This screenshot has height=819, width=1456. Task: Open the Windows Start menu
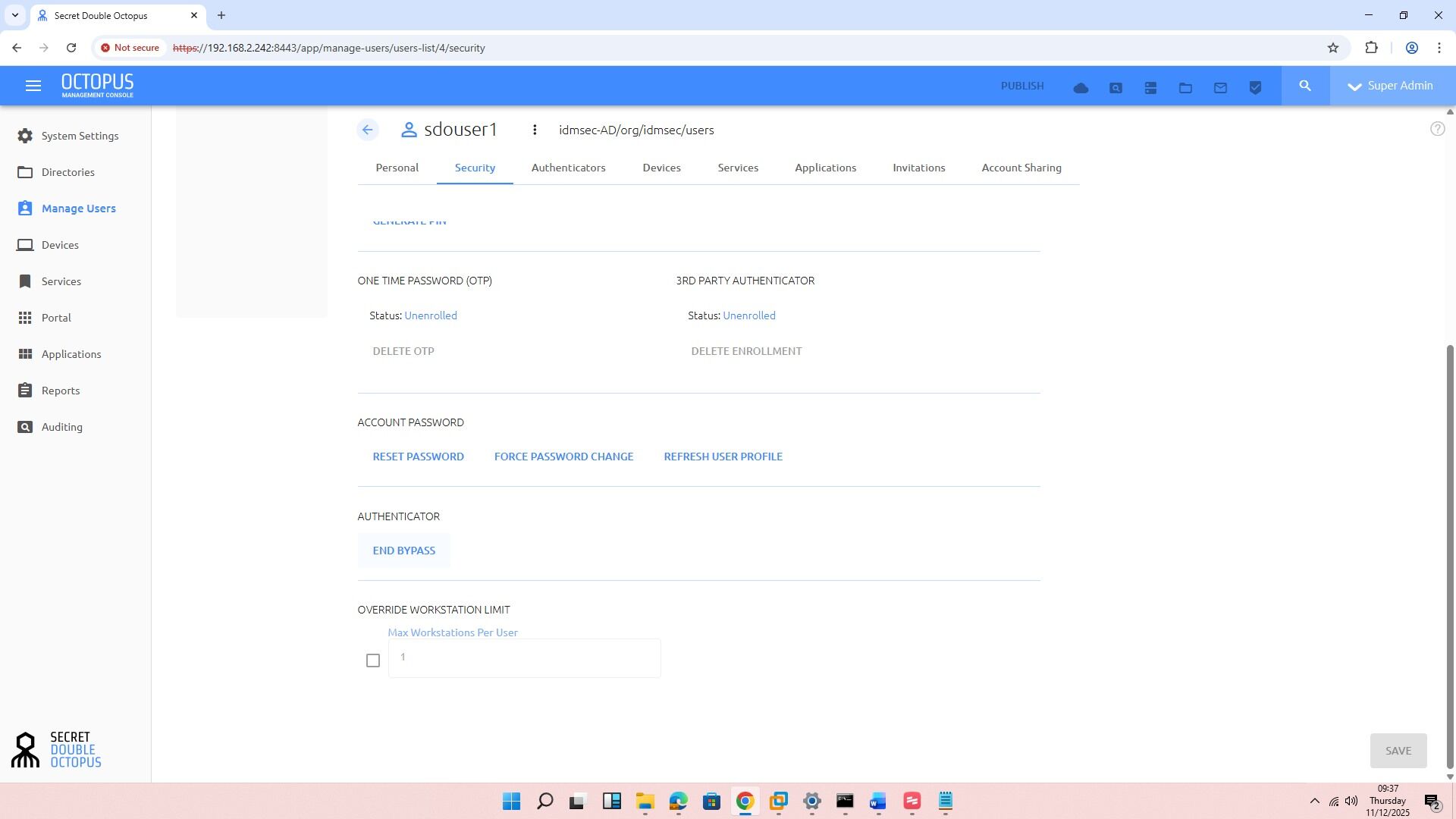(x=511, y=801)
